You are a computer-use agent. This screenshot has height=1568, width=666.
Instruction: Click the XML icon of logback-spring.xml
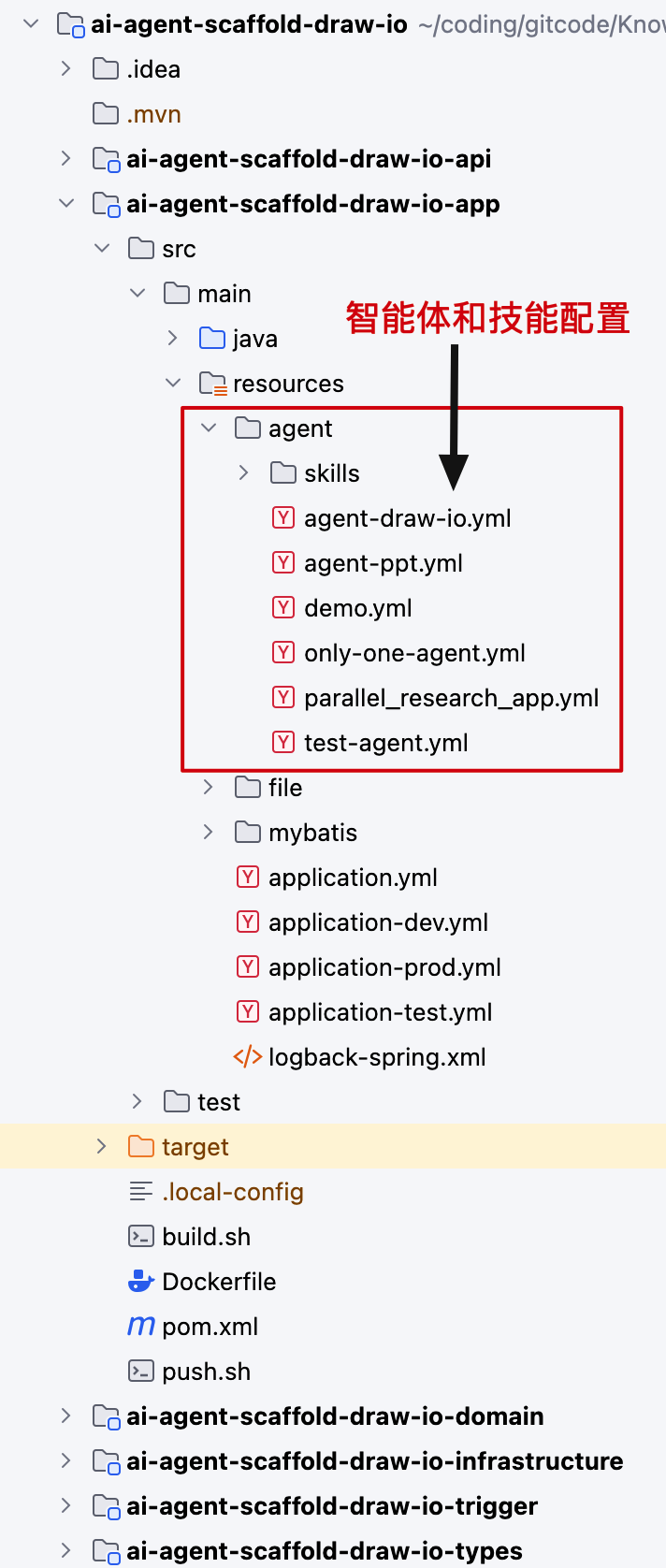[247, 1057]
